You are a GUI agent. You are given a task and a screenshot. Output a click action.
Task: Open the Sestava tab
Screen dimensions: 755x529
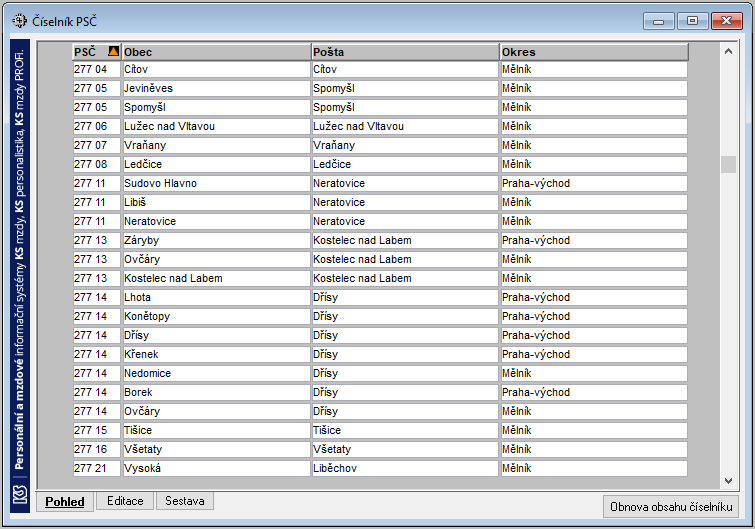coord(185,501)
